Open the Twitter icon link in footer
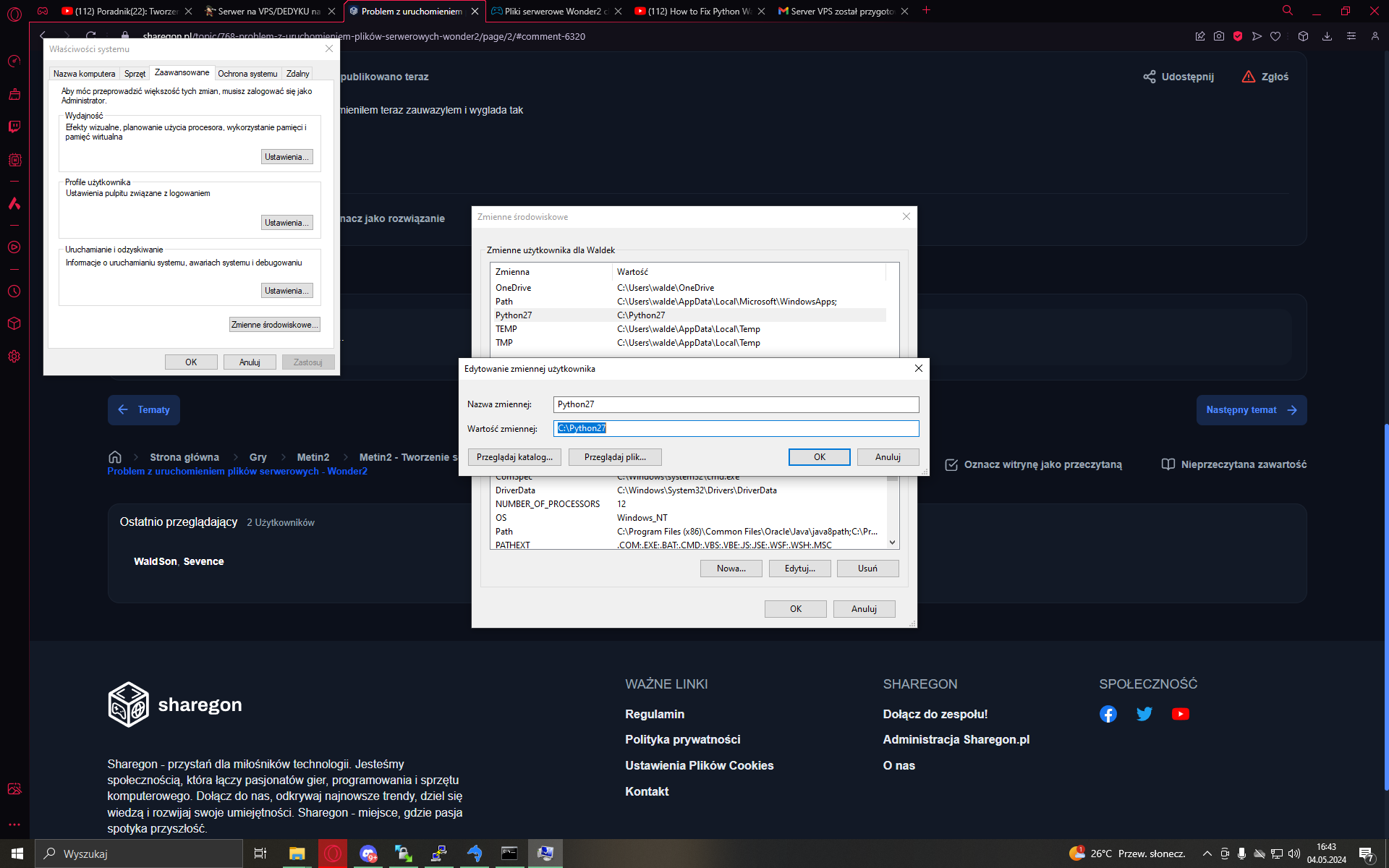 (x=1144, y=714)
